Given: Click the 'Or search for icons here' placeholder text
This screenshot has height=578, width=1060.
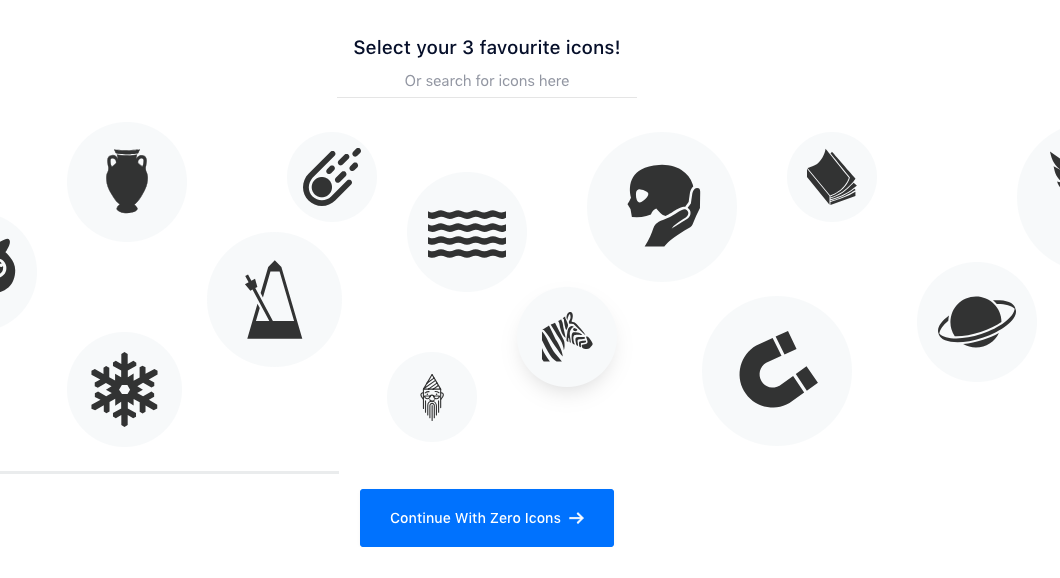Looking at the screenshot, I should click(x=487, y=81).
